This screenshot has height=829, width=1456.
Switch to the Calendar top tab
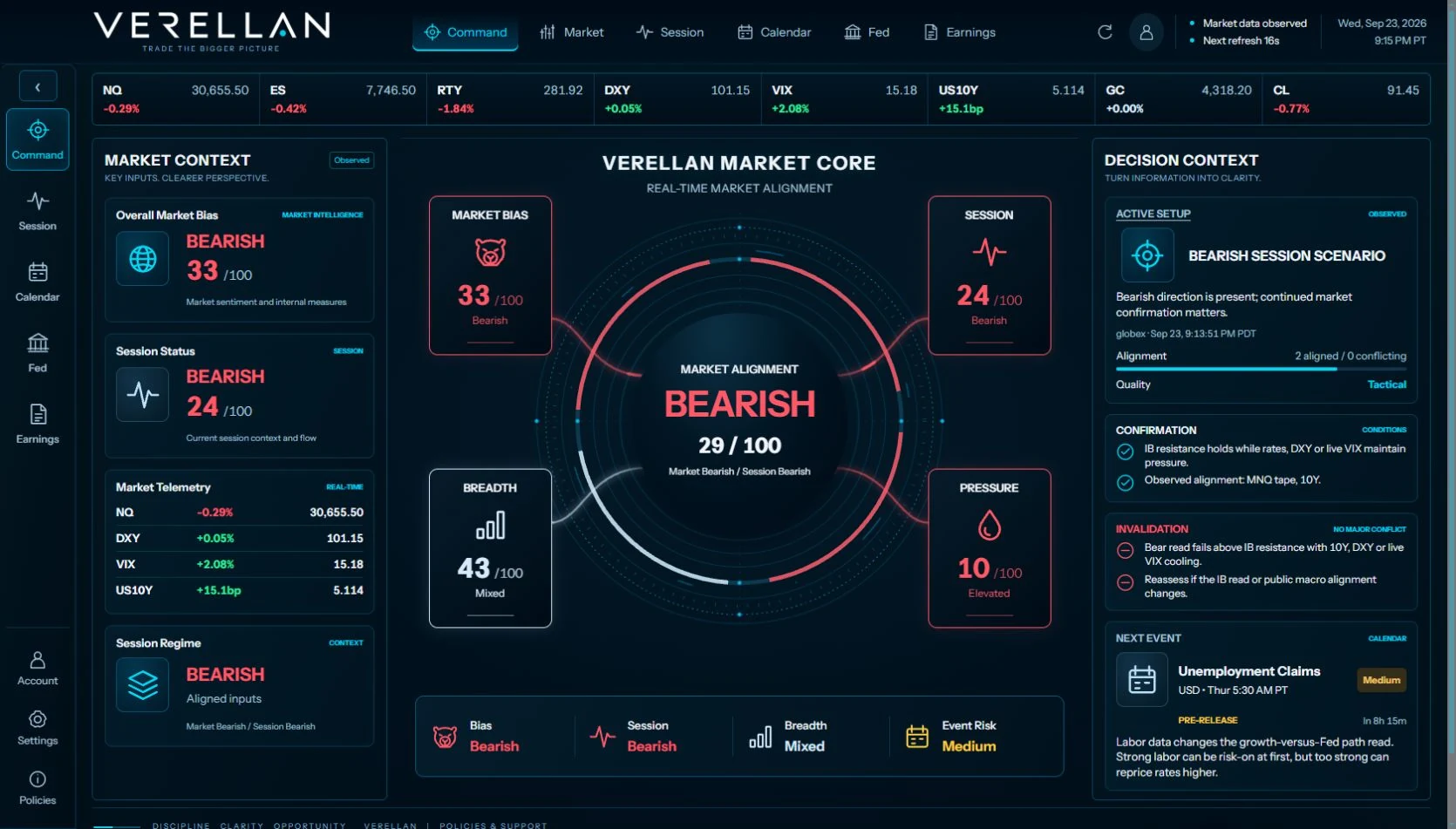[x=774, y=32]
